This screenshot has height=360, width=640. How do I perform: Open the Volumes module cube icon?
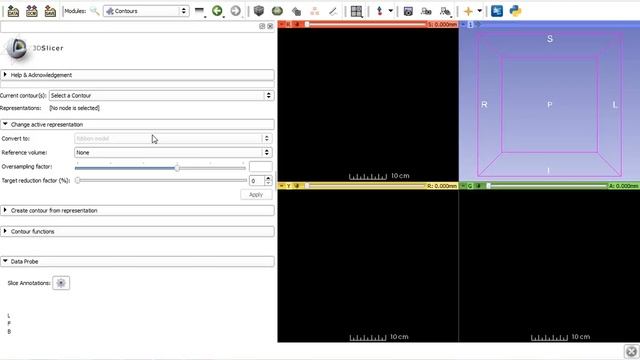point(258,11)
